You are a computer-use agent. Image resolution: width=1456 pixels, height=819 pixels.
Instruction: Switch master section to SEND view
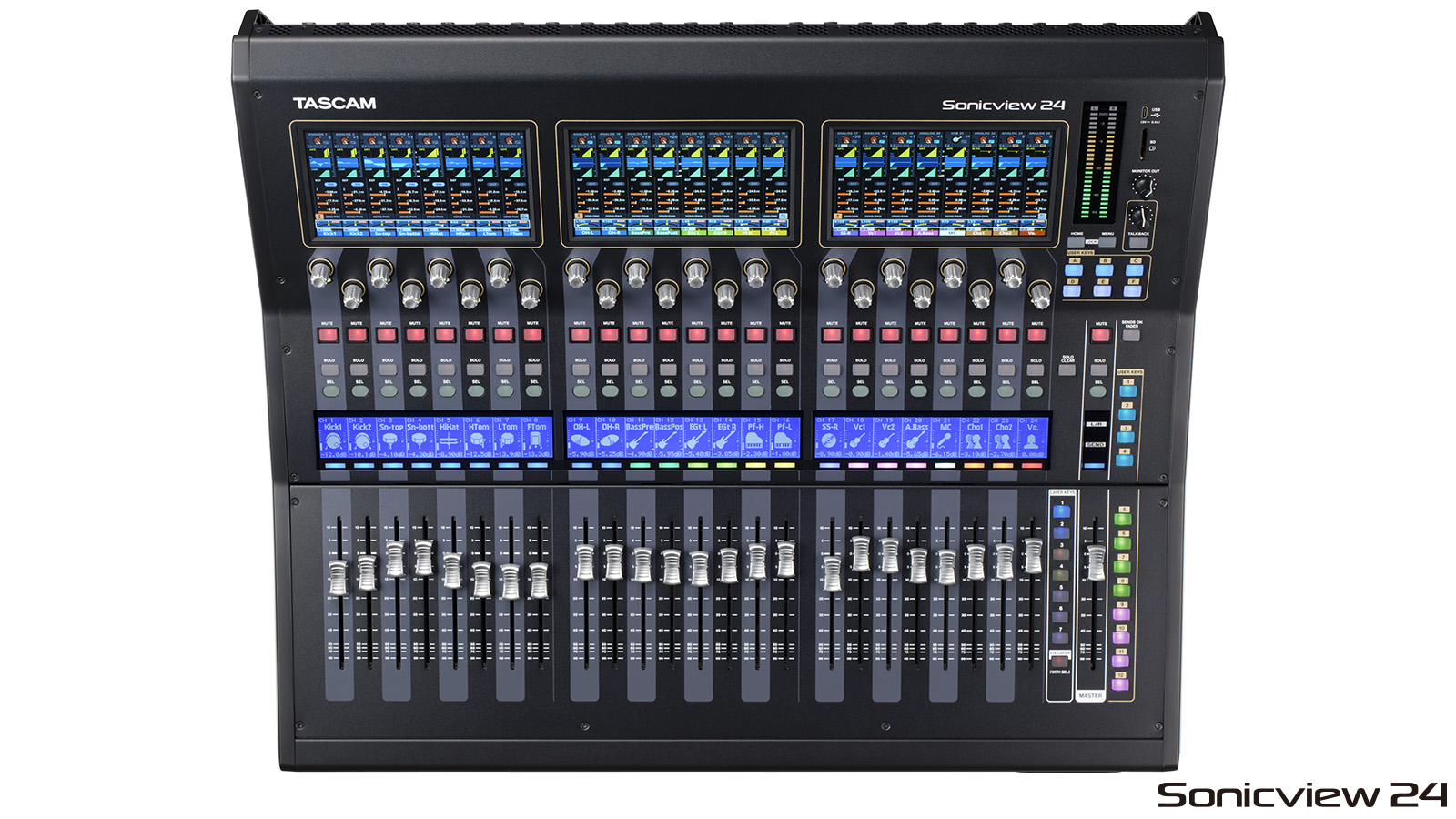click(x=1096, y=446)
